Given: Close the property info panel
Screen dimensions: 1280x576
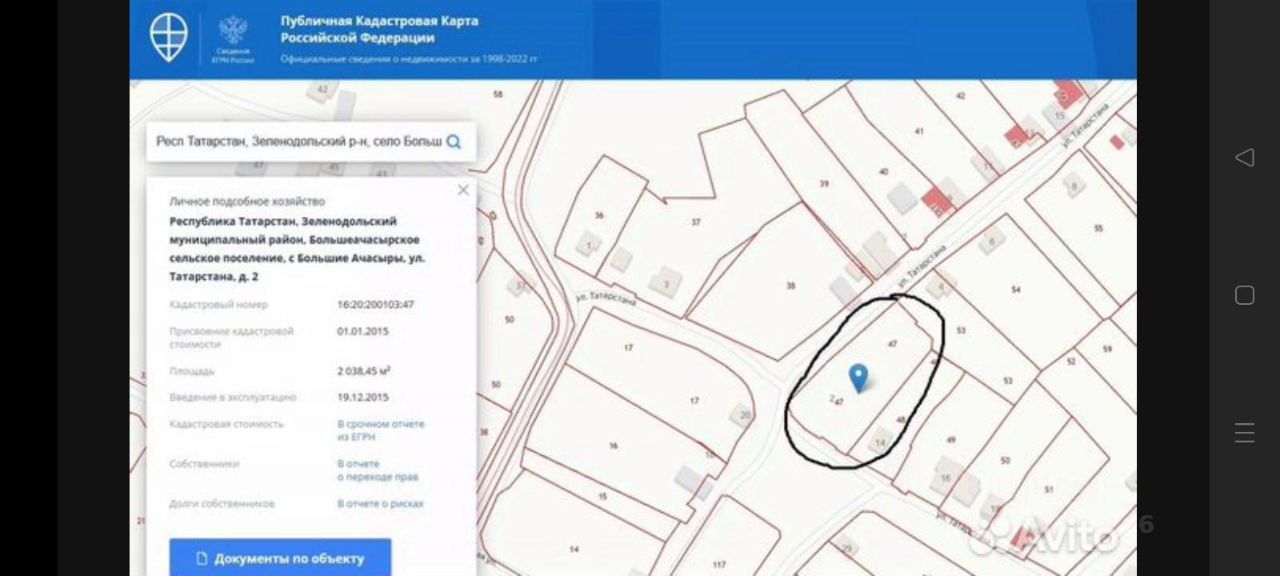Looking at the screenshot, I should tap(463, 189).
